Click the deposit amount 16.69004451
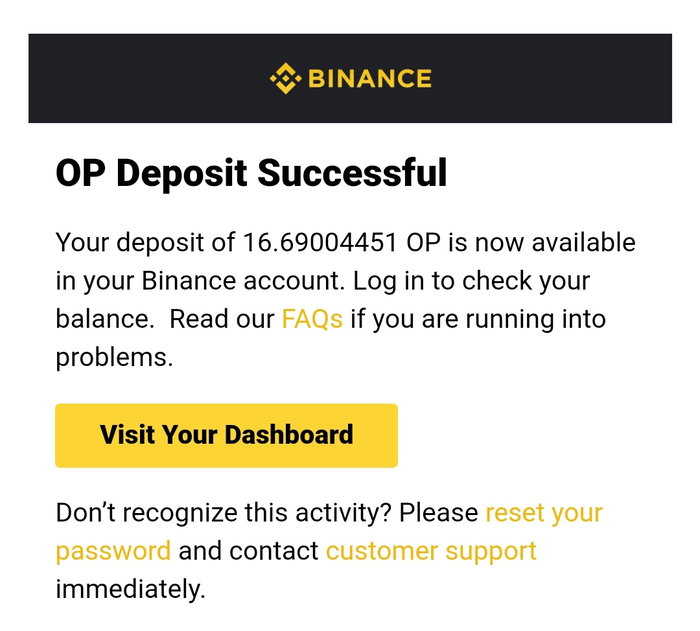Screen dimensions: 700x631 click(320, 243)
